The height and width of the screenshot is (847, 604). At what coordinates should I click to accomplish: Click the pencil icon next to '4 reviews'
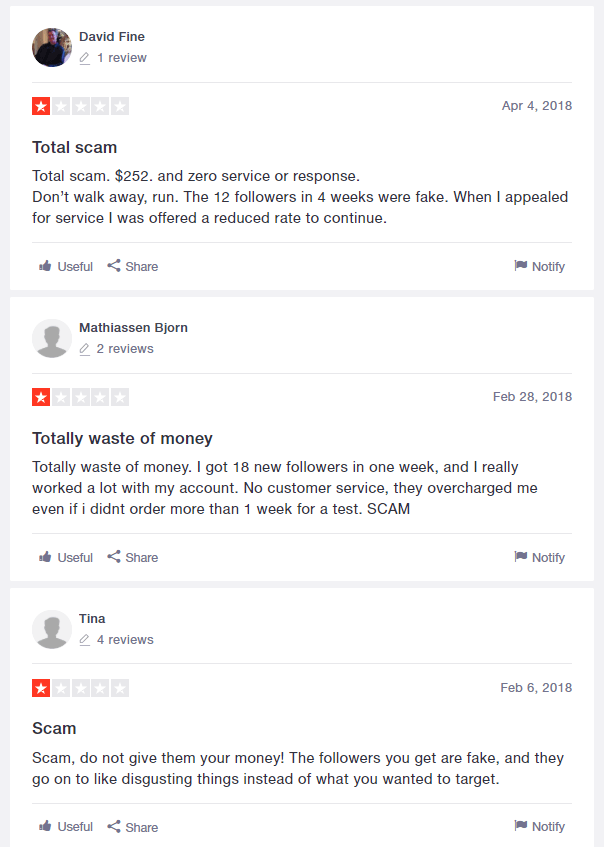tap(85, 639)
